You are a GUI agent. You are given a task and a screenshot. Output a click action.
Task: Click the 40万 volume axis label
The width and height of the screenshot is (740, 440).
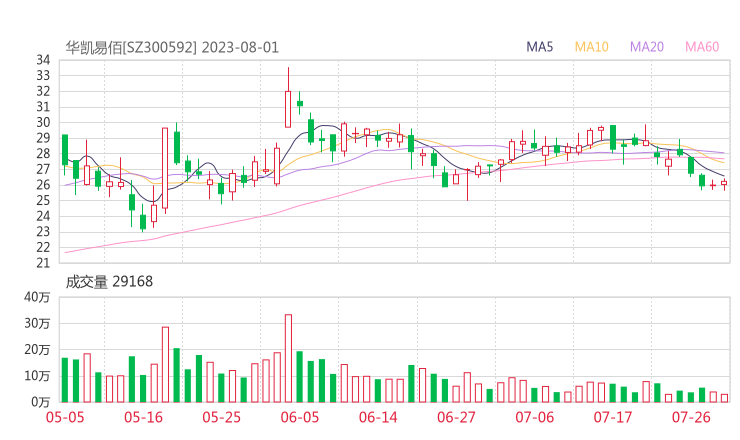pos(37,297)
